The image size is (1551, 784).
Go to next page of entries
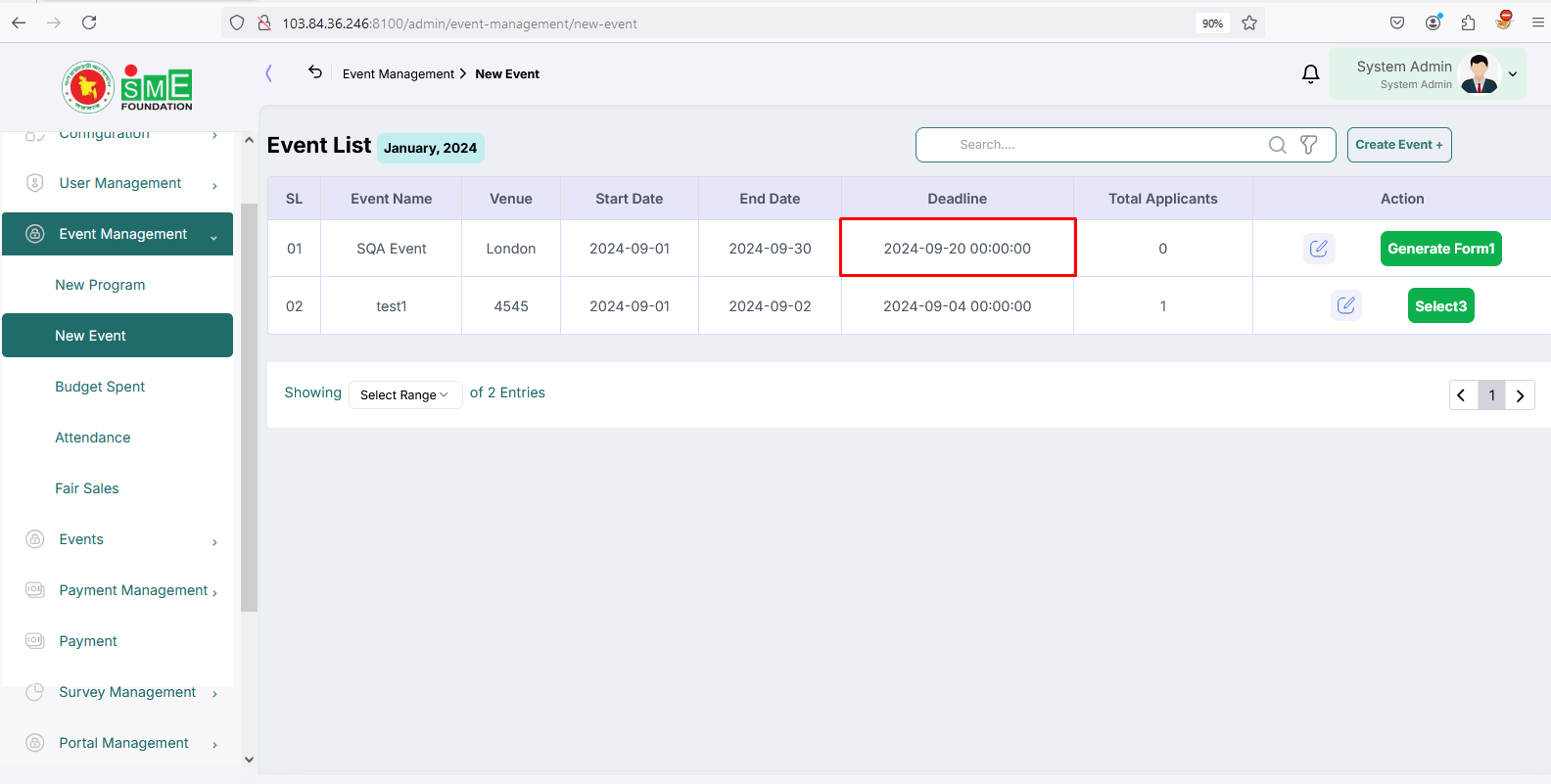coord(1520,395)
